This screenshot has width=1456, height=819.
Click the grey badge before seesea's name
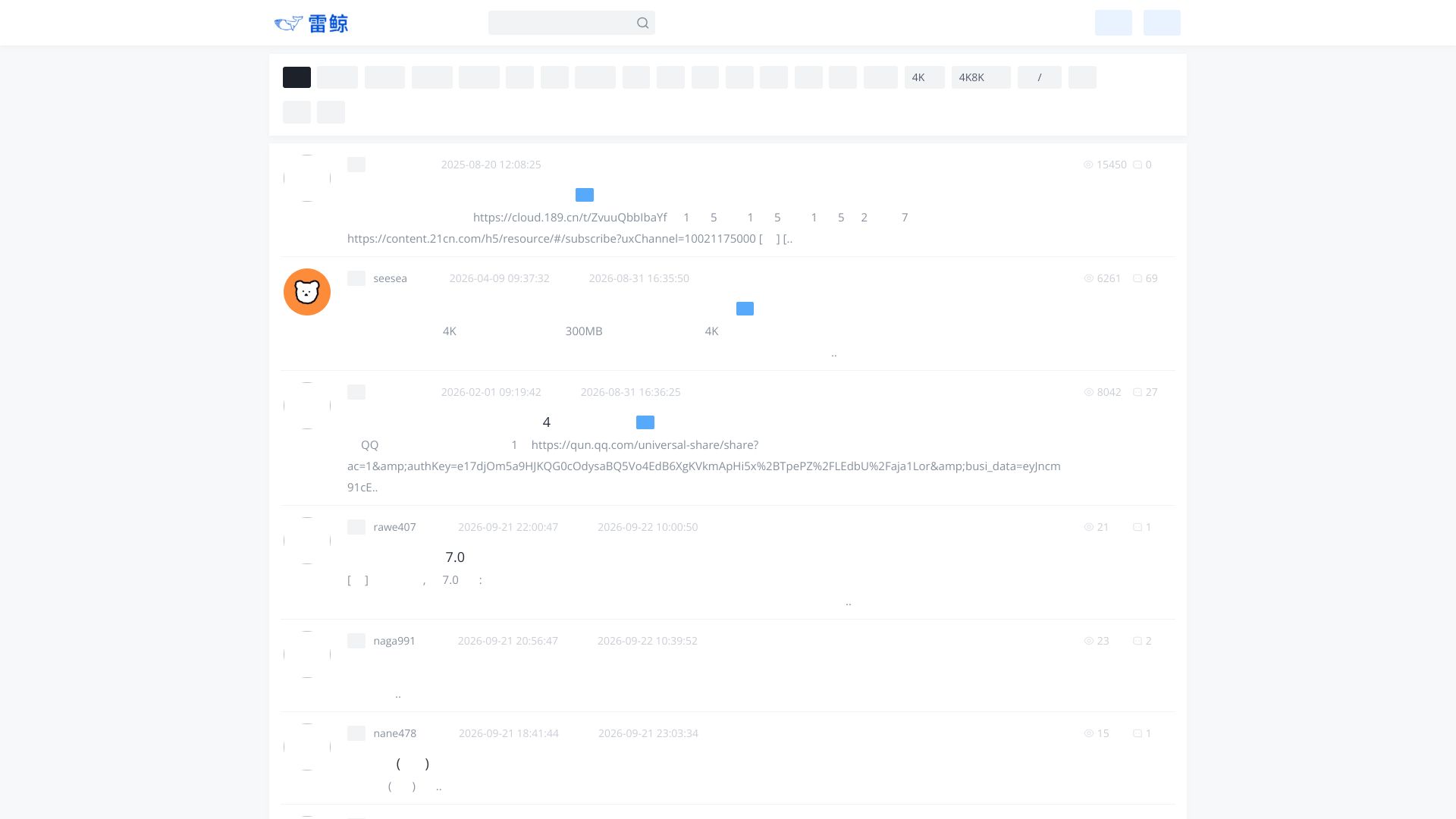[356, 278]
